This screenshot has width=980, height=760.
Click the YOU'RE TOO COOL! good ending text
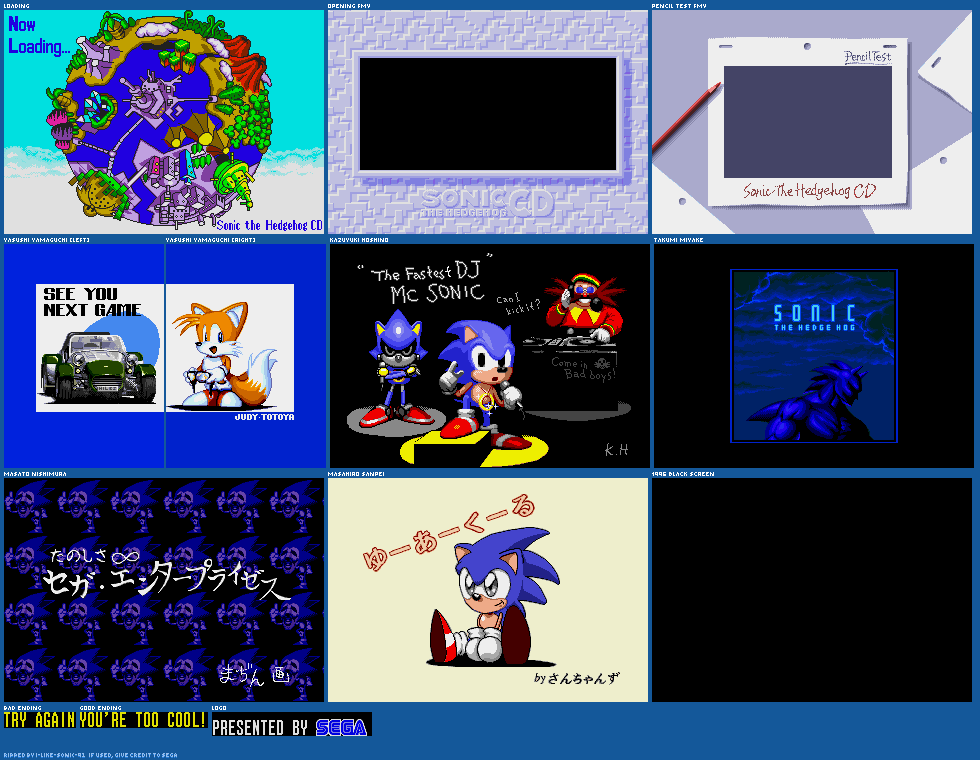coord(142,720)
